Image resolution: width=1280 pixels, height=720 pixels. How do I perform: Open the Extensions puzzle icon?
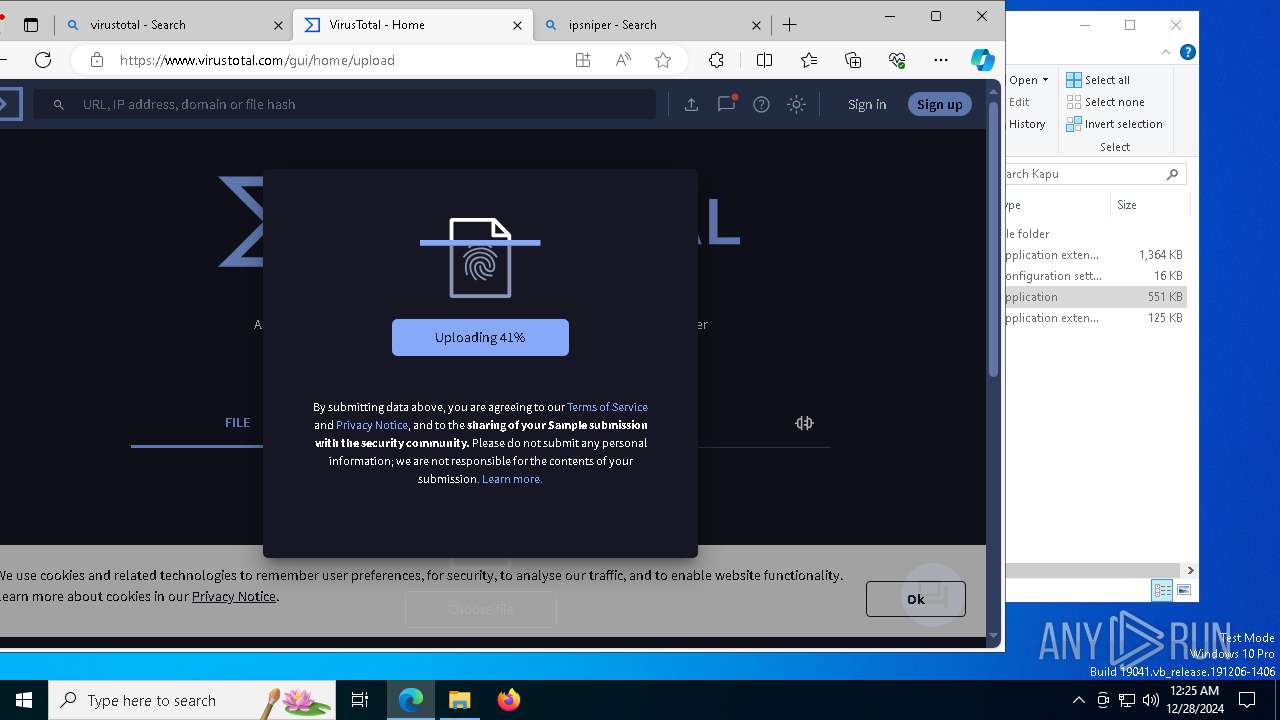click(716, 60)
